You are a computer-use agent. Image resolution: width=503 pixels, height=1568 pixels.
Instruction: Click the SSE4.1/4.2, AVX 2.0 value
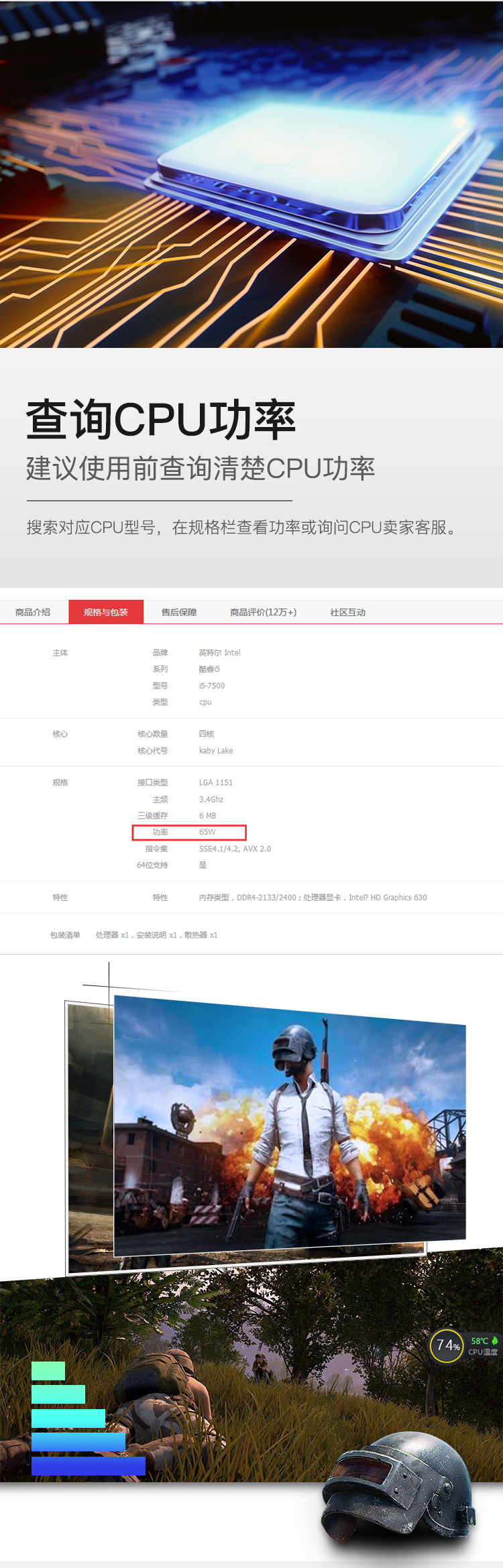click(x=235, y=849)
